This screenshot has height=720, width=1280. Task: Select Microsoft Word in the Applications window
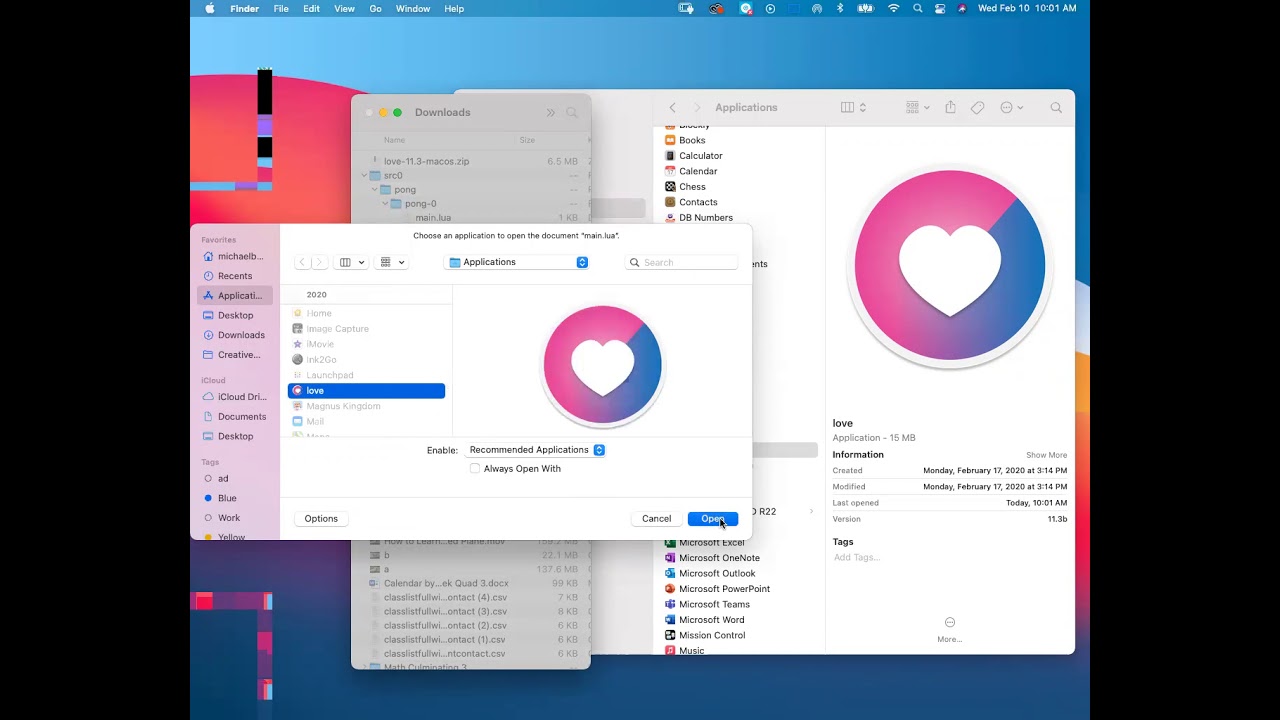704,620
